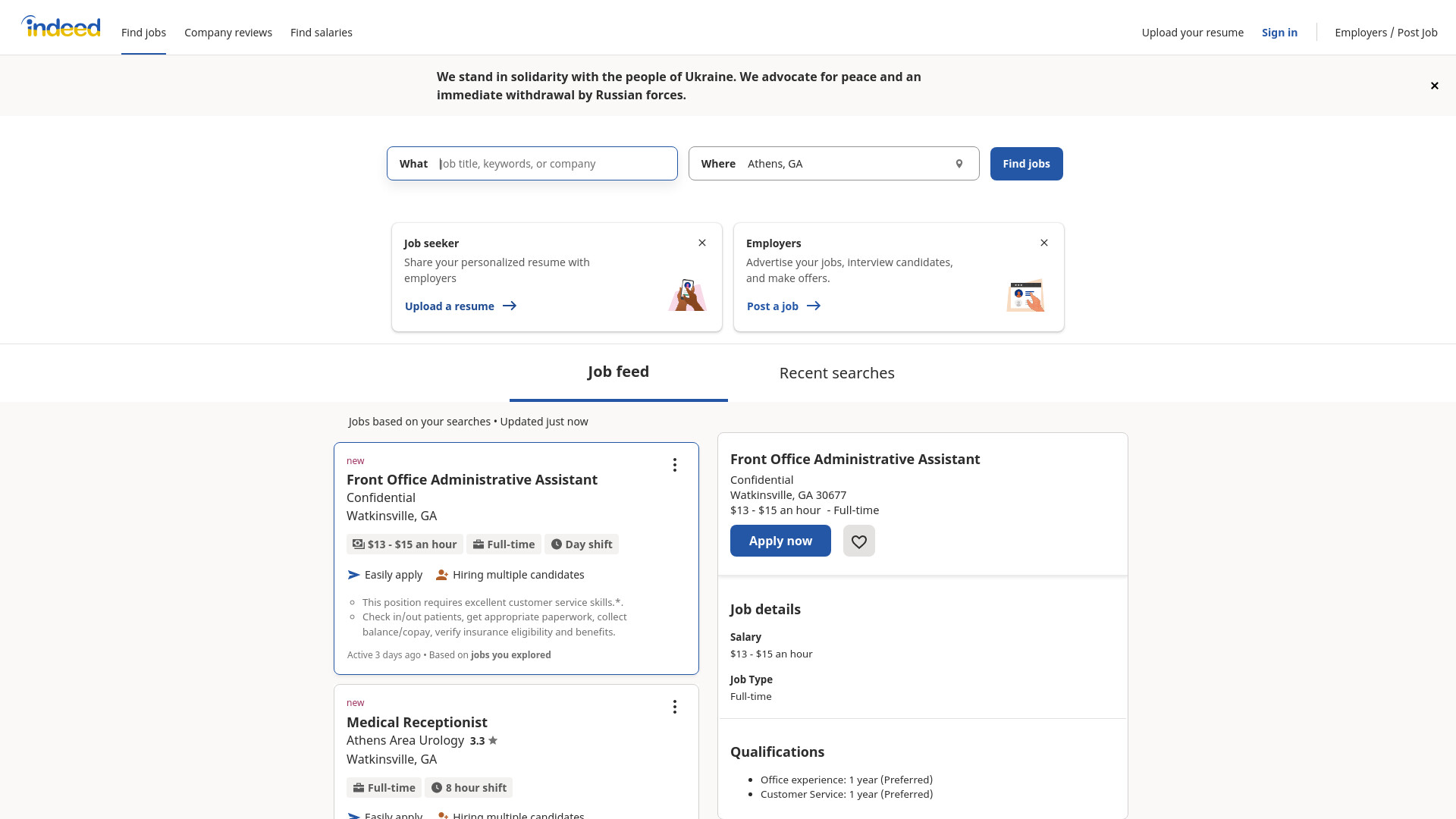Open options menu for Medical Receptionist
Screen dimensions: 1456x819
[x=675, y=707]
